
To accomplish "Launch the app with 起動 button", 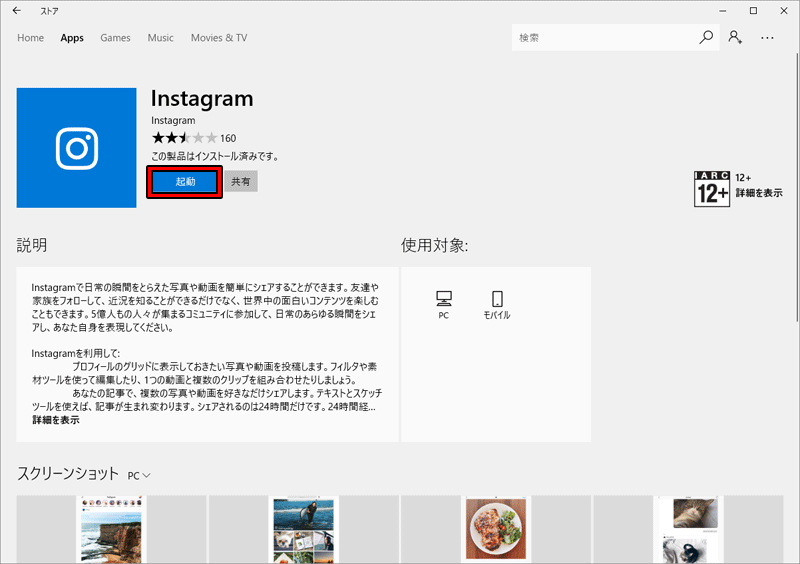I will pos(185,182).
